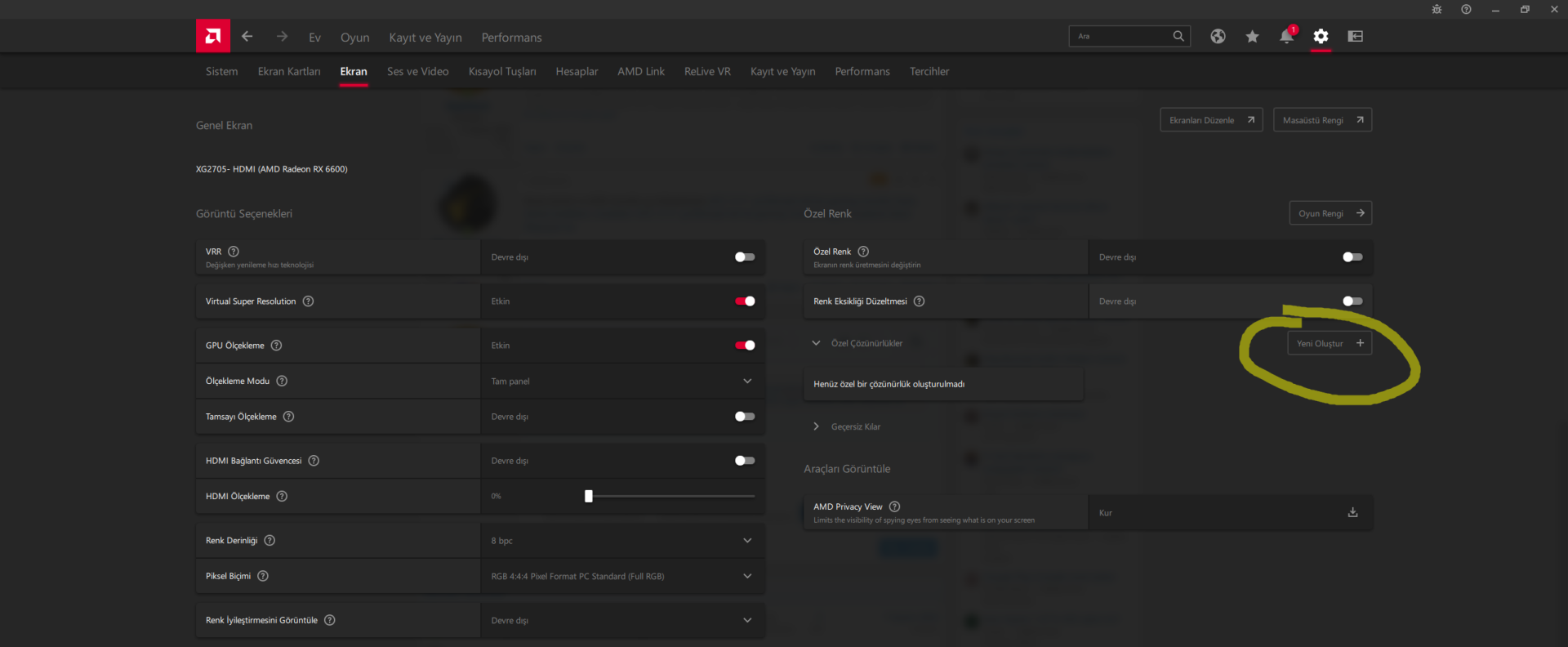Open Performans in the top navigation

[511, 38]
